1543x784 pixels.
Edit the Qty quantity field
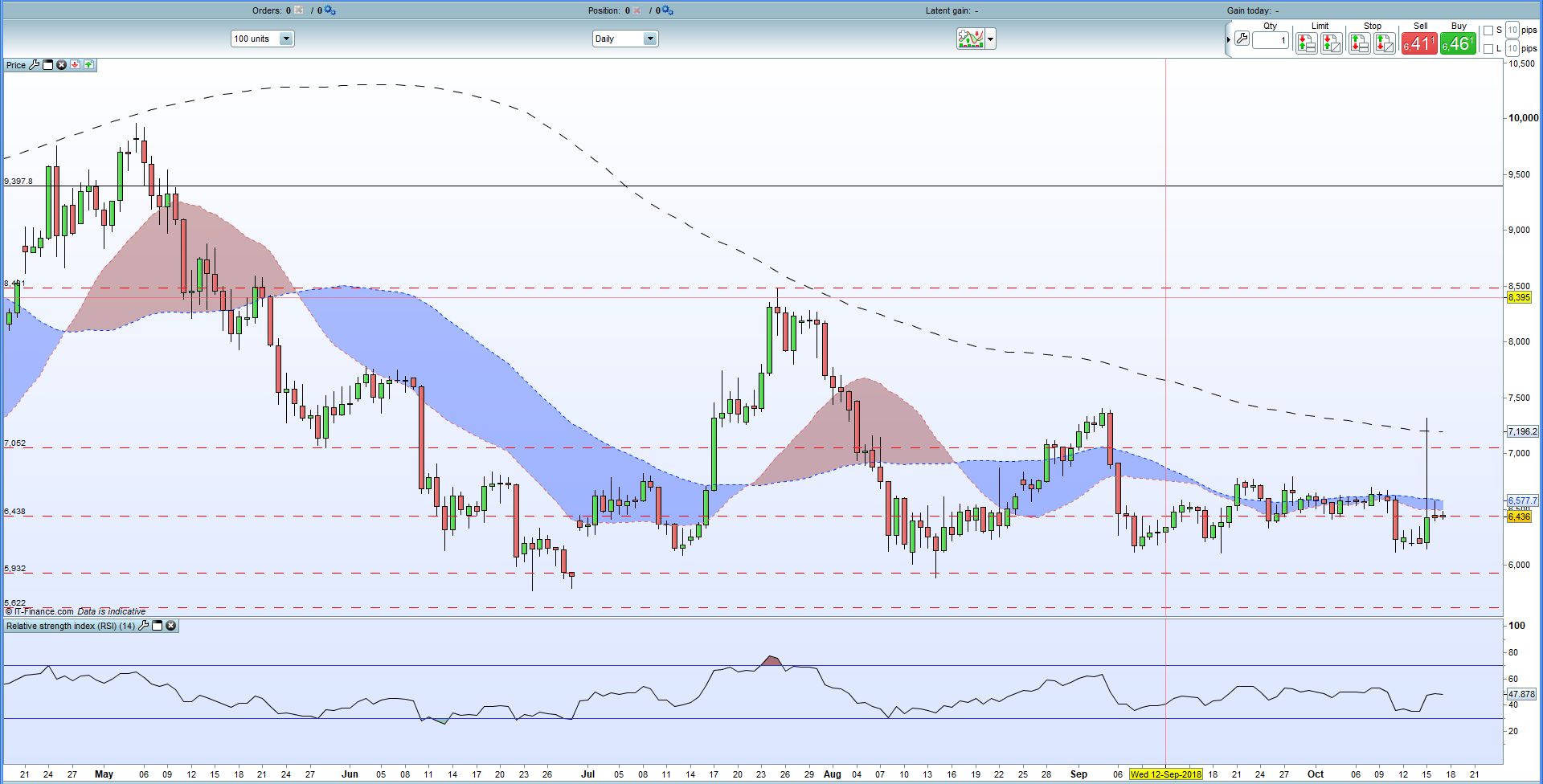(1270, 40)
